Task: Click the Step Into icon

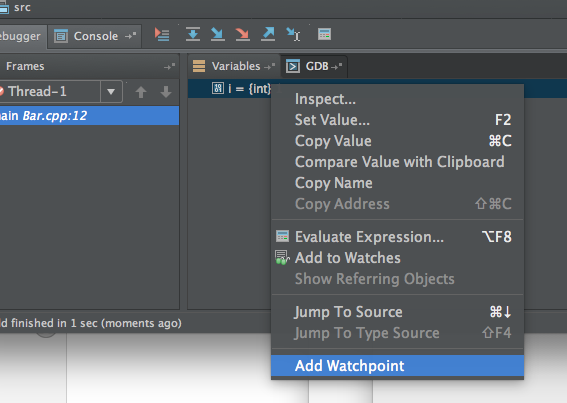Action: click(218, 34)
